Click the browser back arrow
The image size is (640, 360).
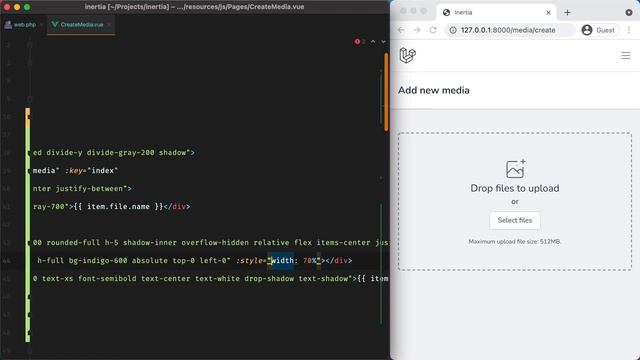pyautogui.click(x=401, y=30)
